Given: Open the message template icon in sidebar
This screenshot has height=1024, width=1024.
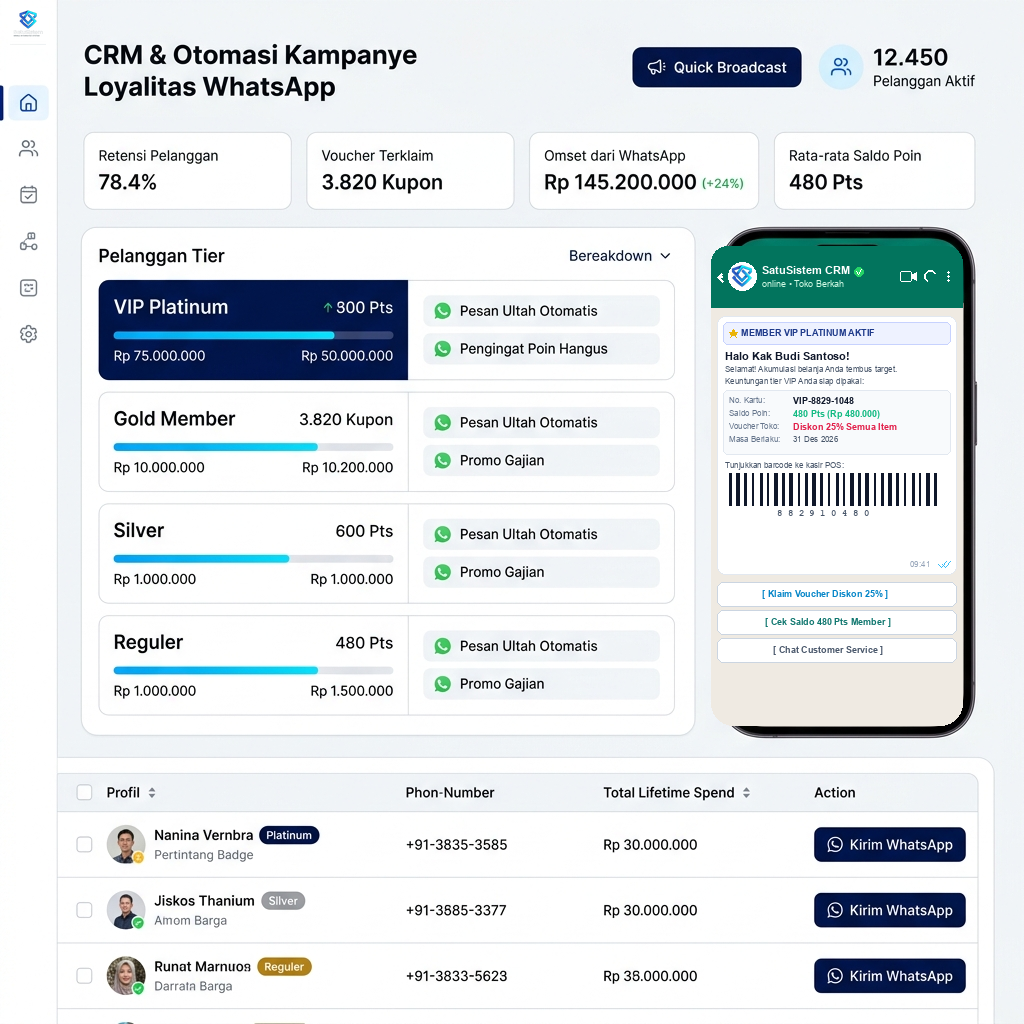Looking at the screenshot, I should pyautogui.click(x=28, y=288).
